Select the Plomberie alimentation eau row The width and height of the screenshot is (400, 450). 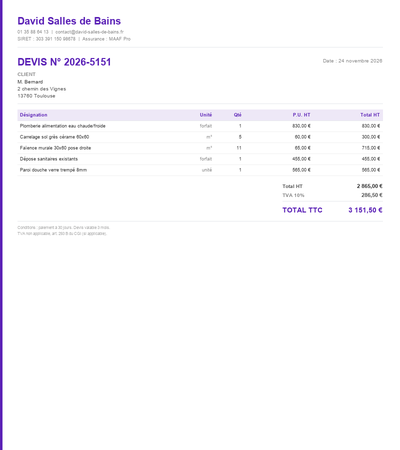click(200, 126)
